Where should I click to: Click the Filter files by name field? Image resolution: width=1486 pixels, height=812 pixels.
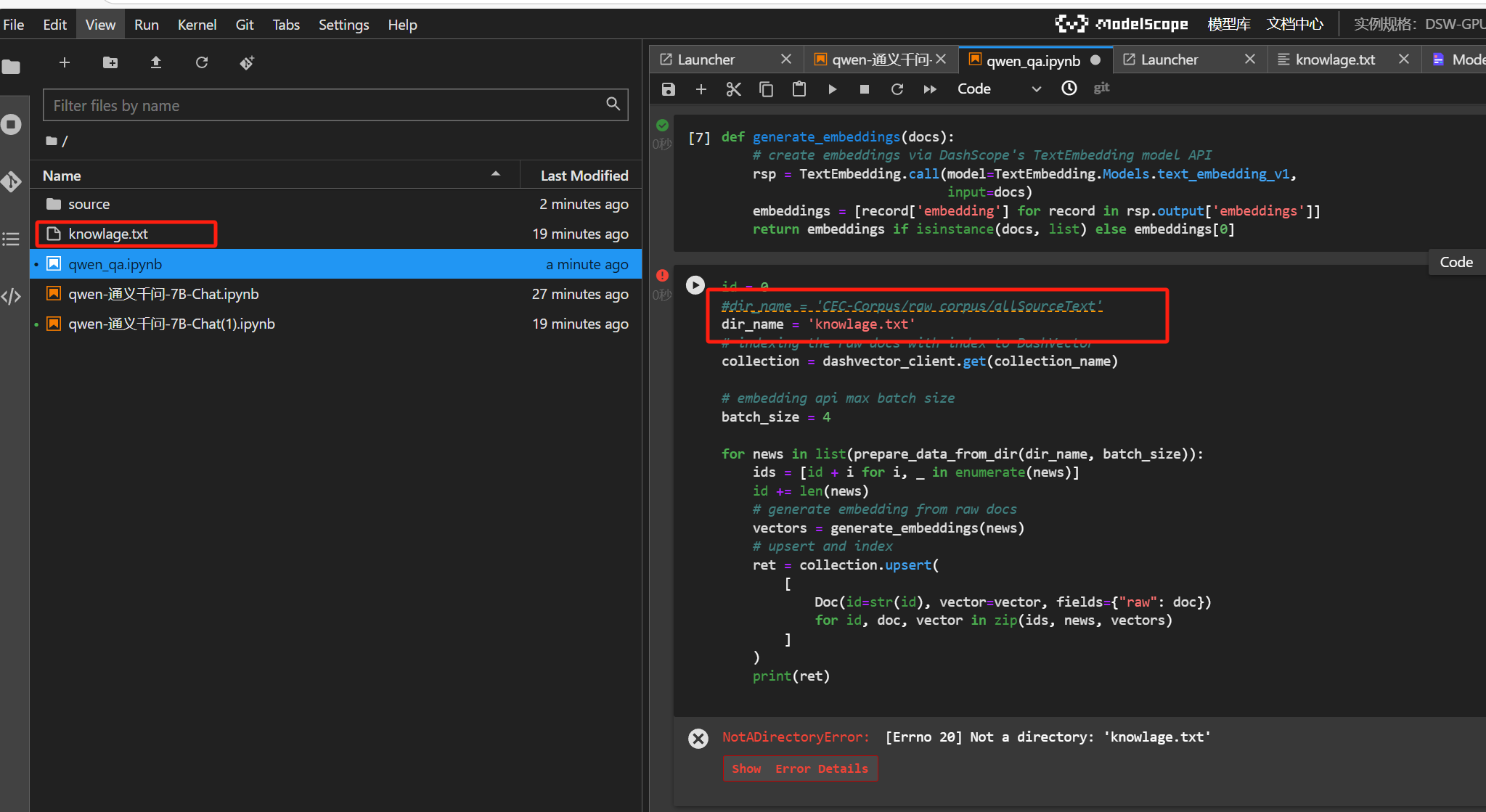point(335,105)
